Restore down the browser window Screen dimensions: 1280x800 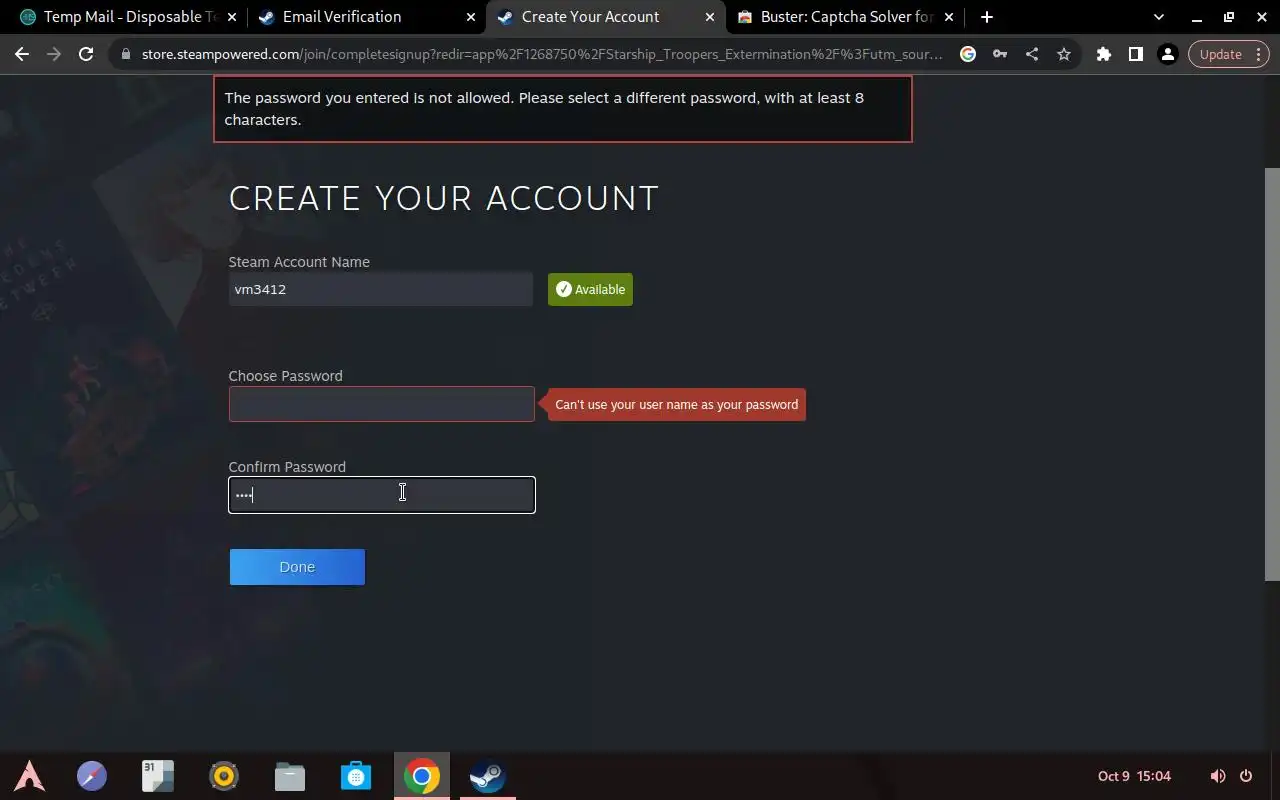[x=1229, y=17]
